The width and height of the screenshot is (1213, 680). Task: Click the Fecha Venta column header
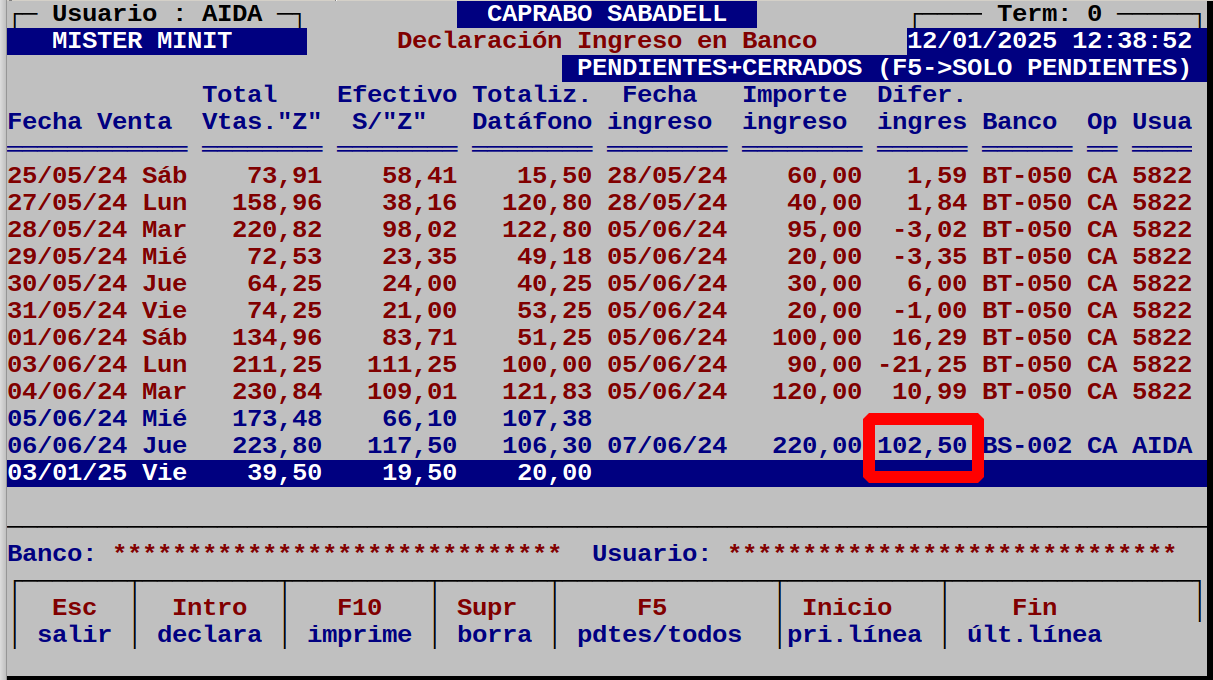click(90, 122)
